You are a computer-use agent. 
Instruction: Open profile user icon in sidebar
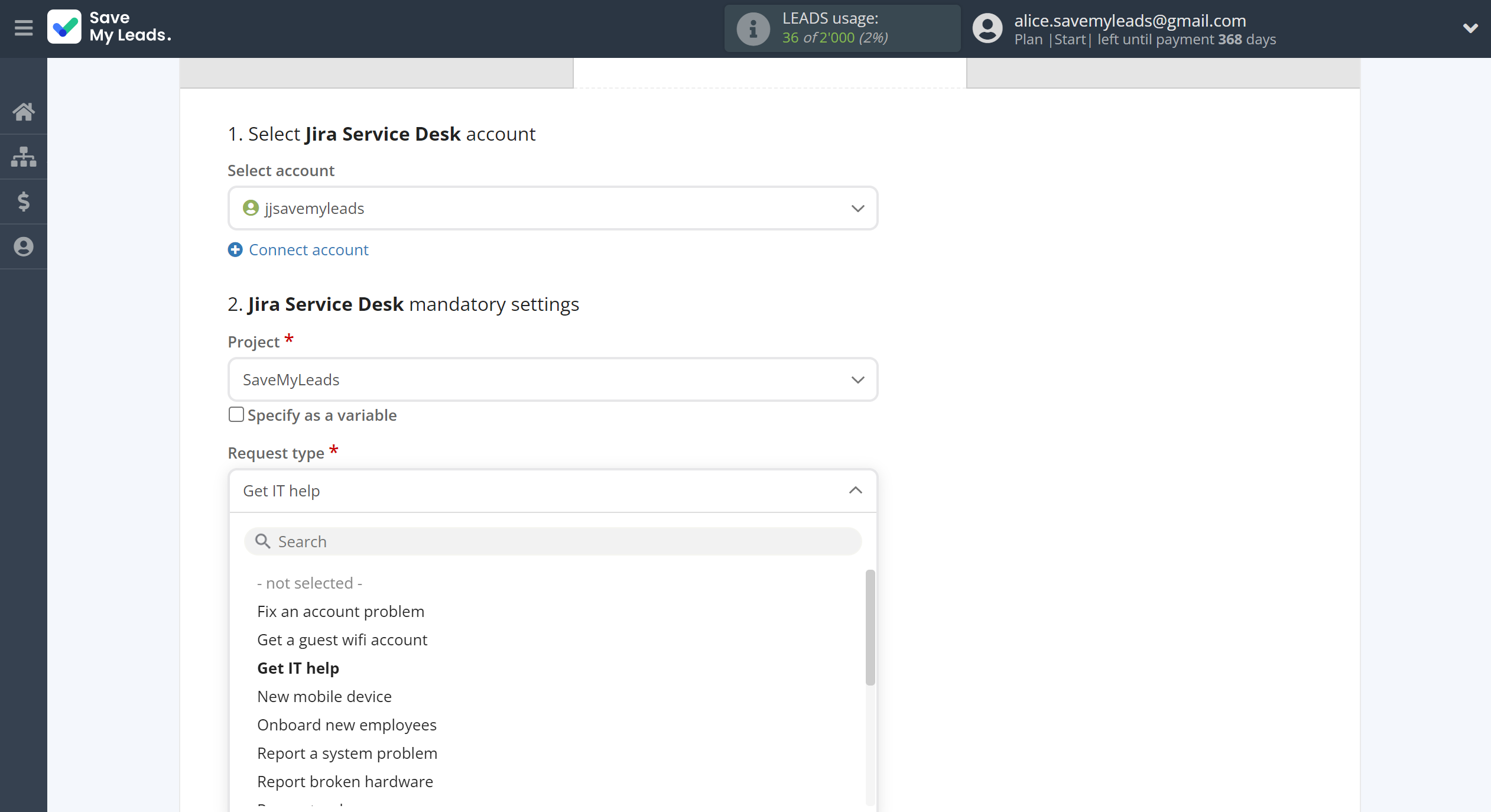[24, 246]
